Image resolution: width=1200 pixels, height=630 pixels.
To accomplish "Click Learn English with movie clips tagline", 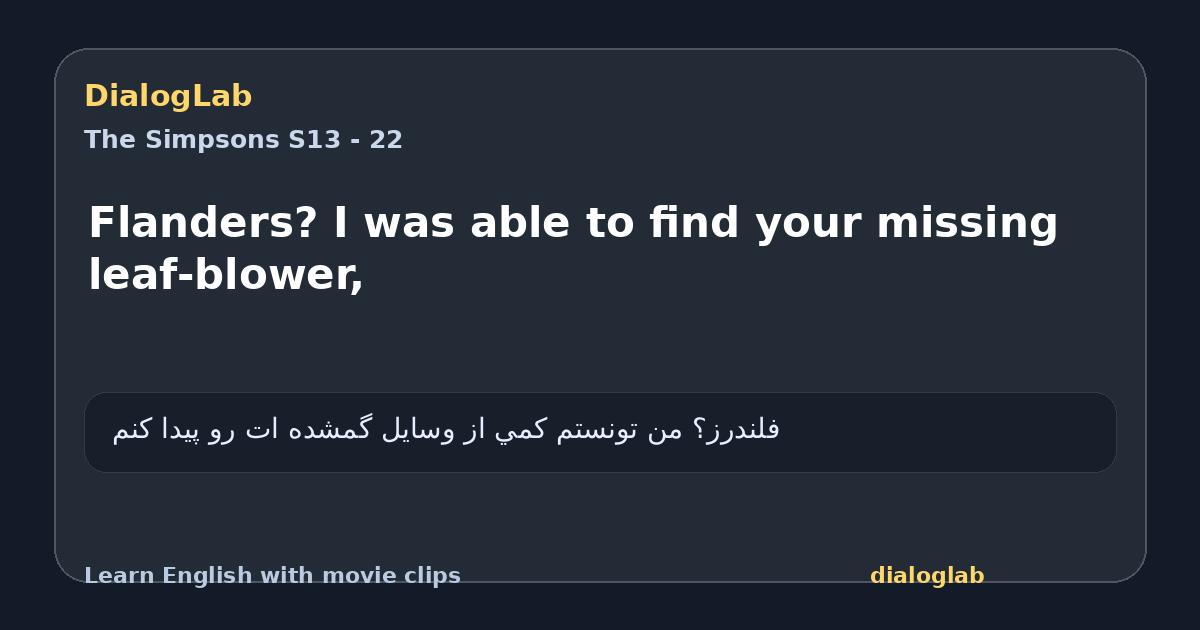I will (x=272, y=576).
